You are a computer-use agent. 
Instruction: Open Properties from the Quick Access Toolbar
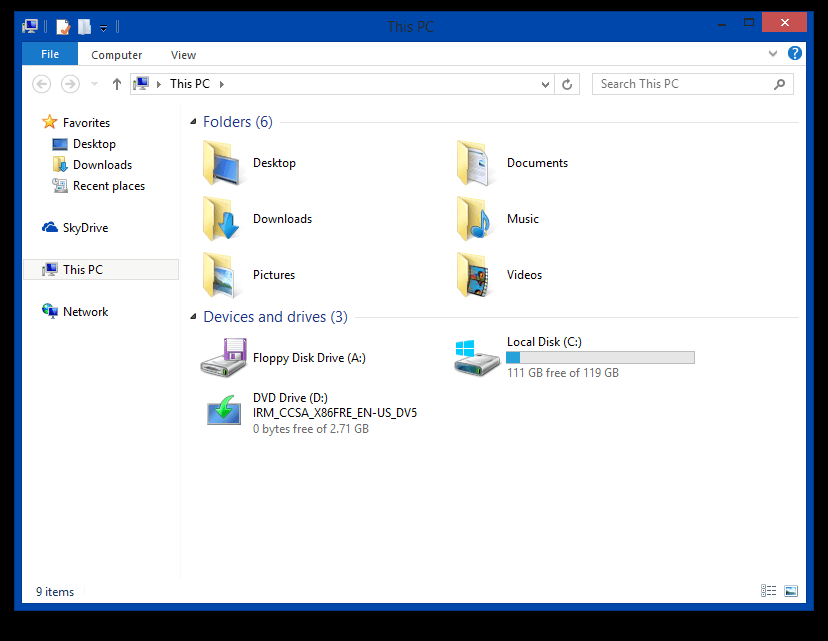(x=62, y=26)
